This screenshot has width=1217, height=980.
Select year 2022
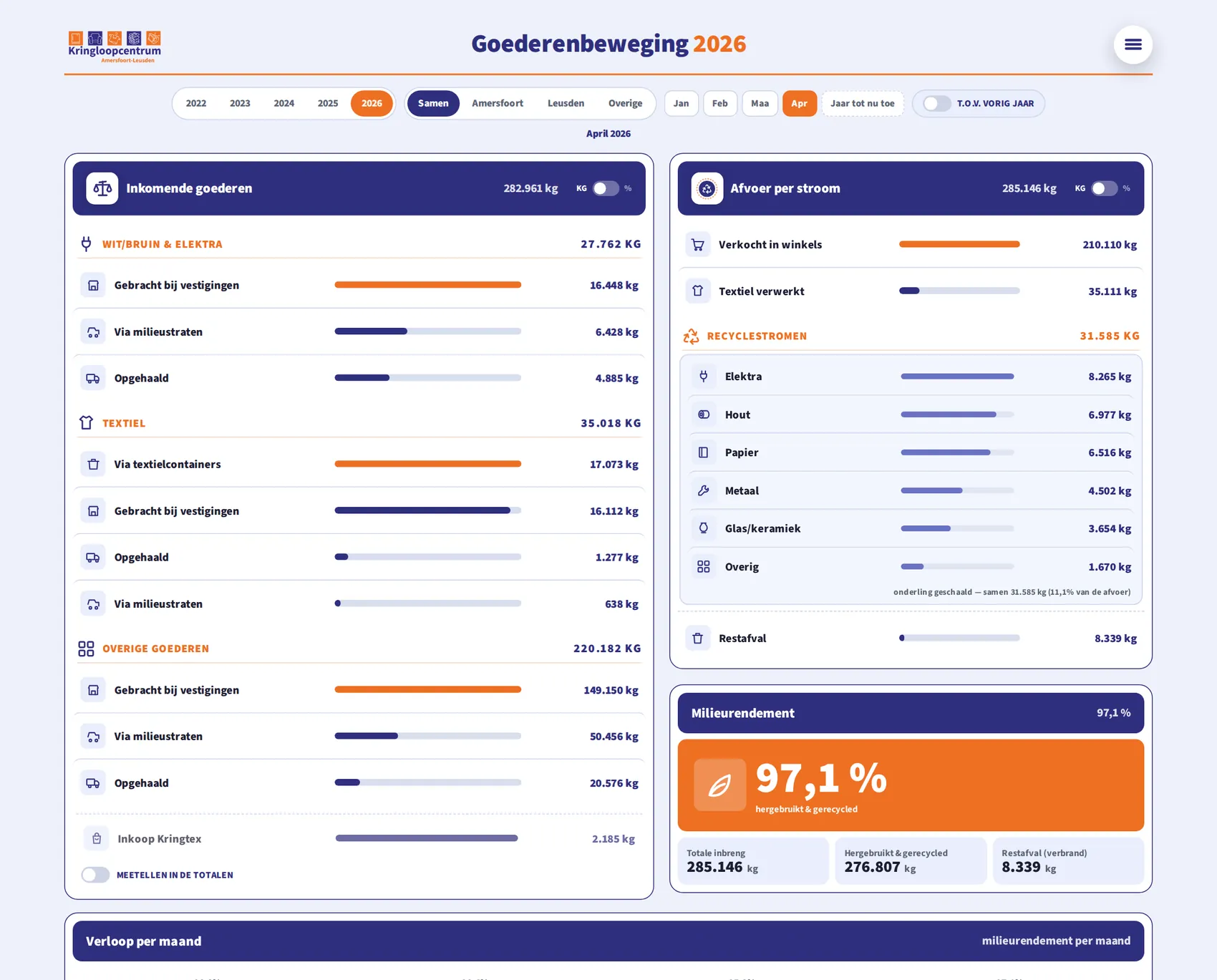[196, 104]
